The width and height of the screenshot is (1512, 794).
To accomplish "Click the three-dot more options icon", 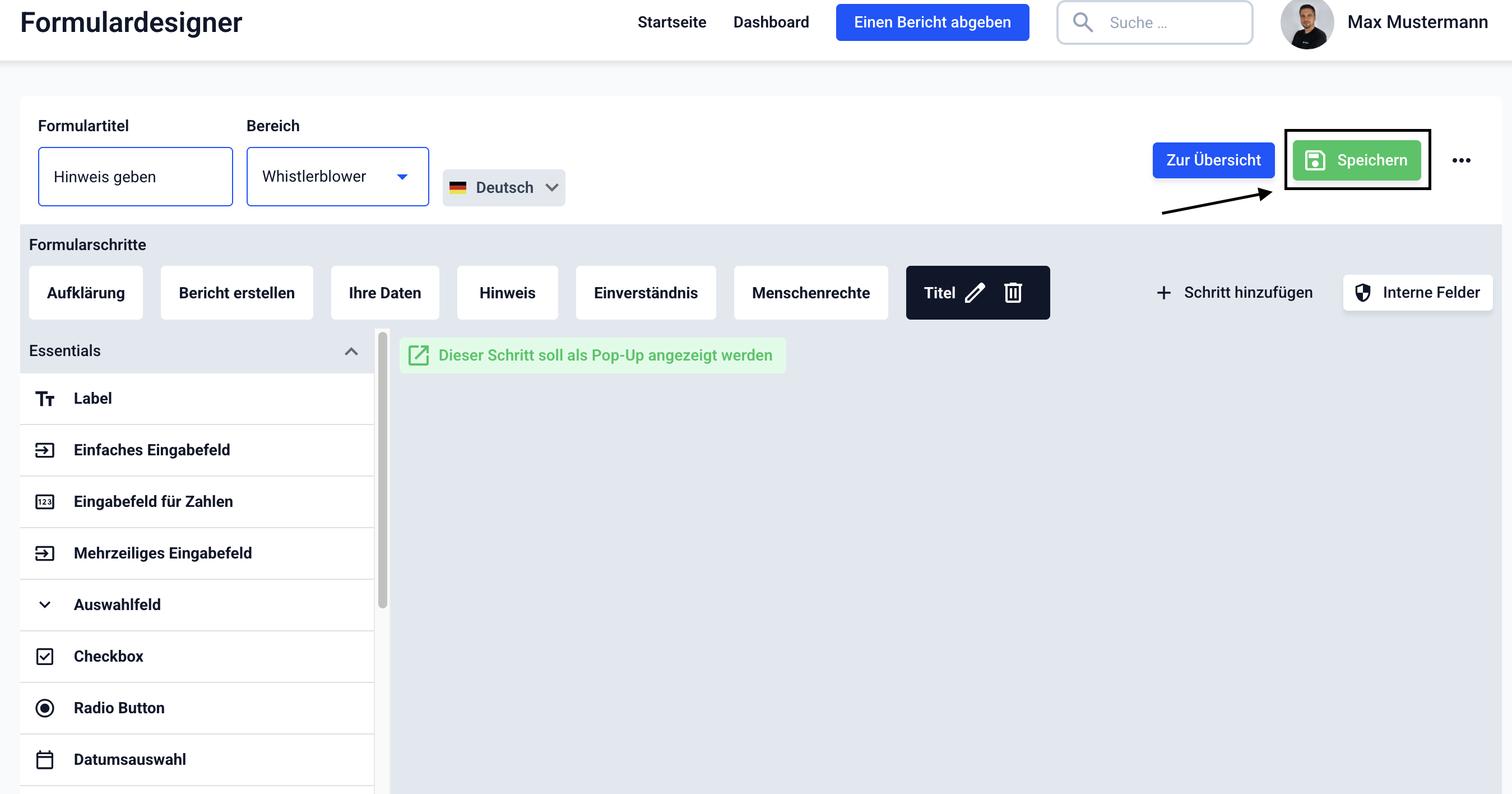I will (x=1461, y=160).
